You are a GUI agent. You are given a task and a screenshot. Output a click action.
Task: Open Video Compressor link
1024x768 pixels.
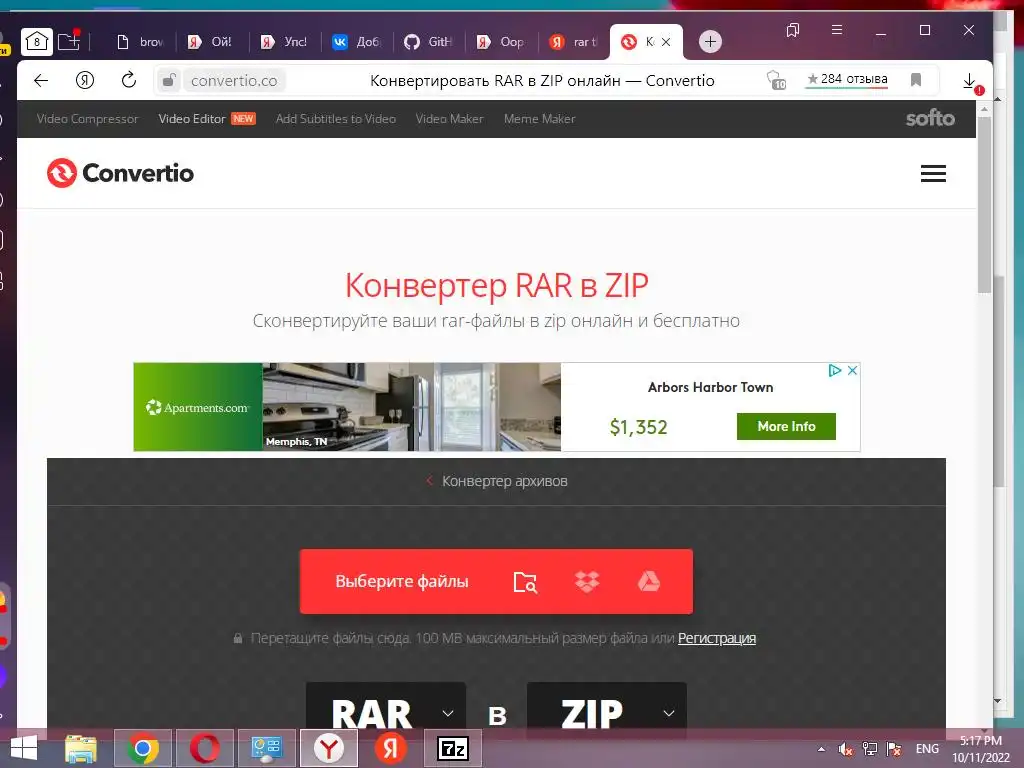(x=88, y=119)
